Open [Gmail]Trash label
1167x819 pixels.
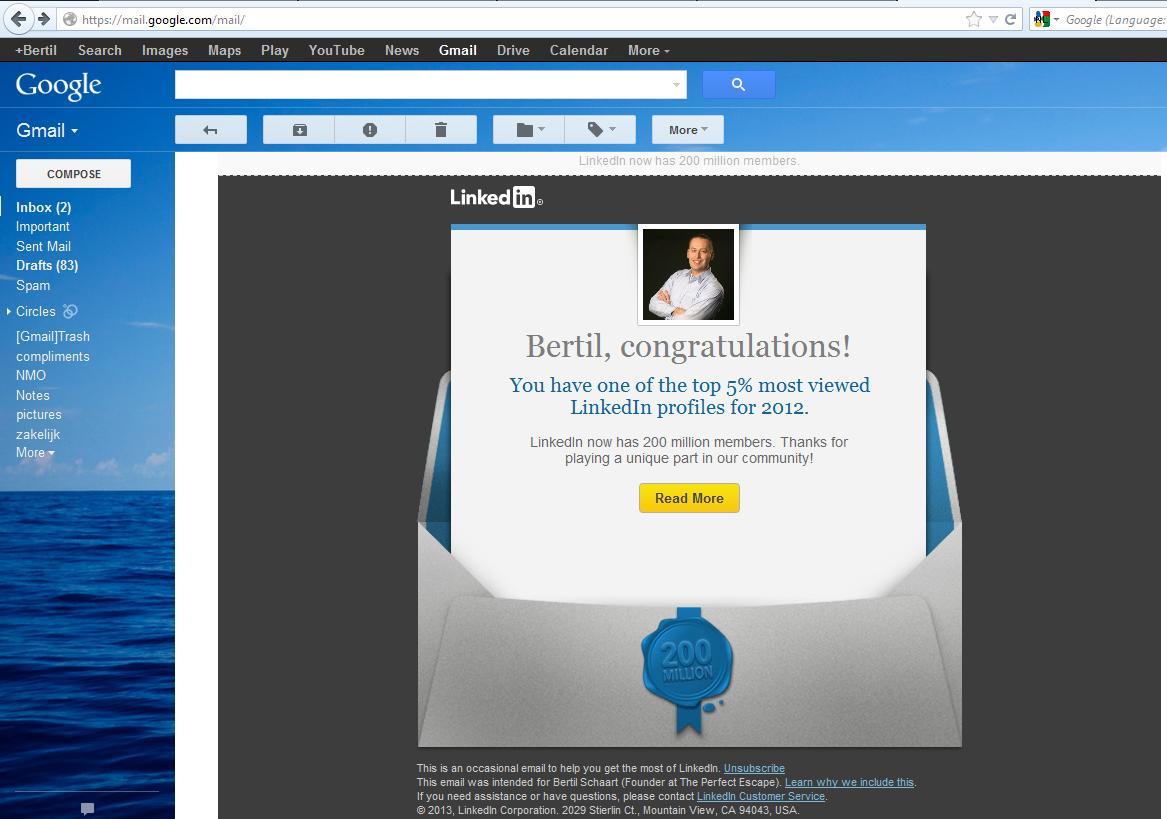pyautogui.click(x=53, y=337)
